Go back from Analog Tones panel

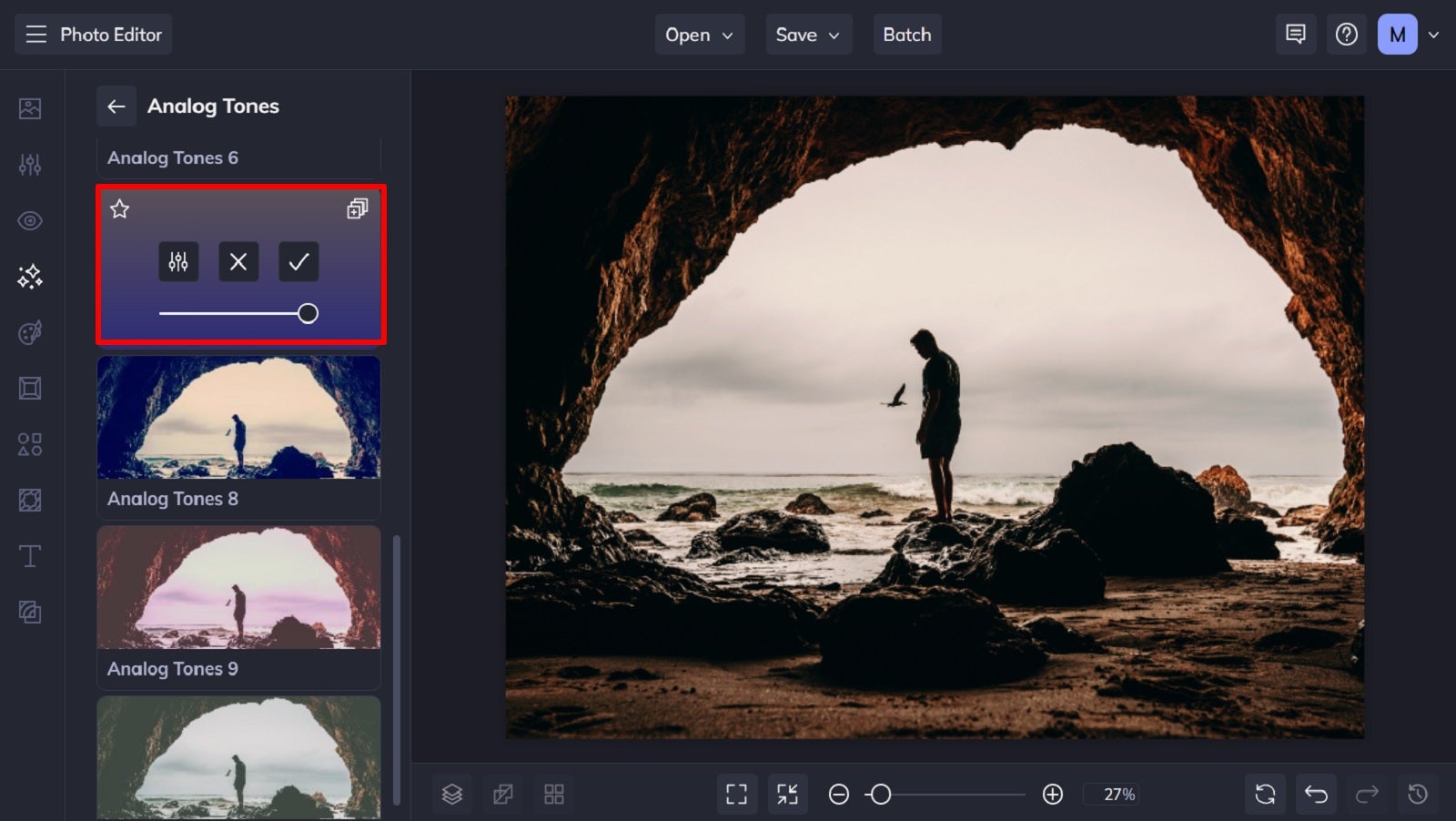click(x=116, y=106)
